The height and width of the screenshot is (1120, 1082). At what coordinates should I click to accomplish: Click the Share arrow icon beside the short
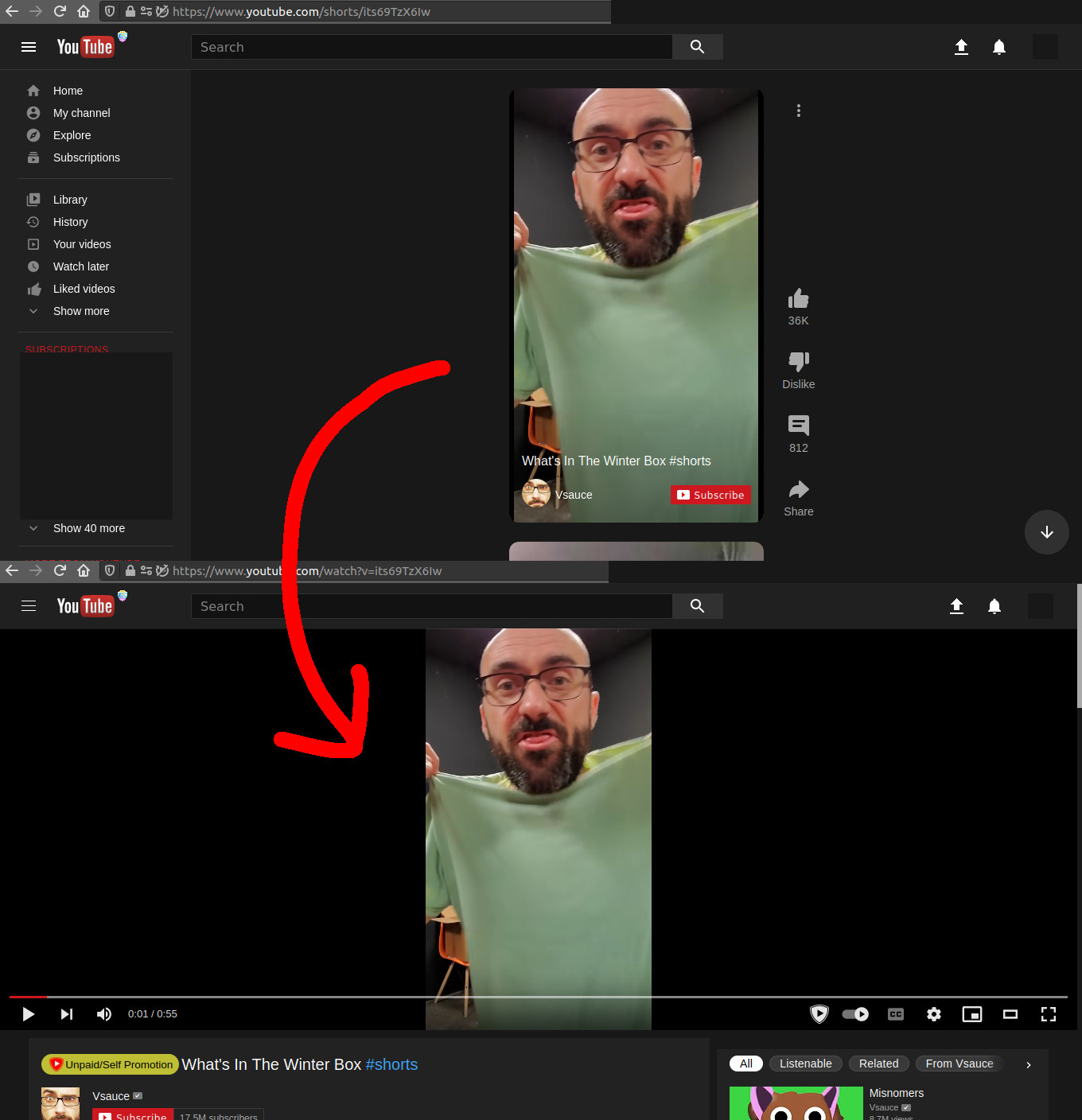click(798, 489)
